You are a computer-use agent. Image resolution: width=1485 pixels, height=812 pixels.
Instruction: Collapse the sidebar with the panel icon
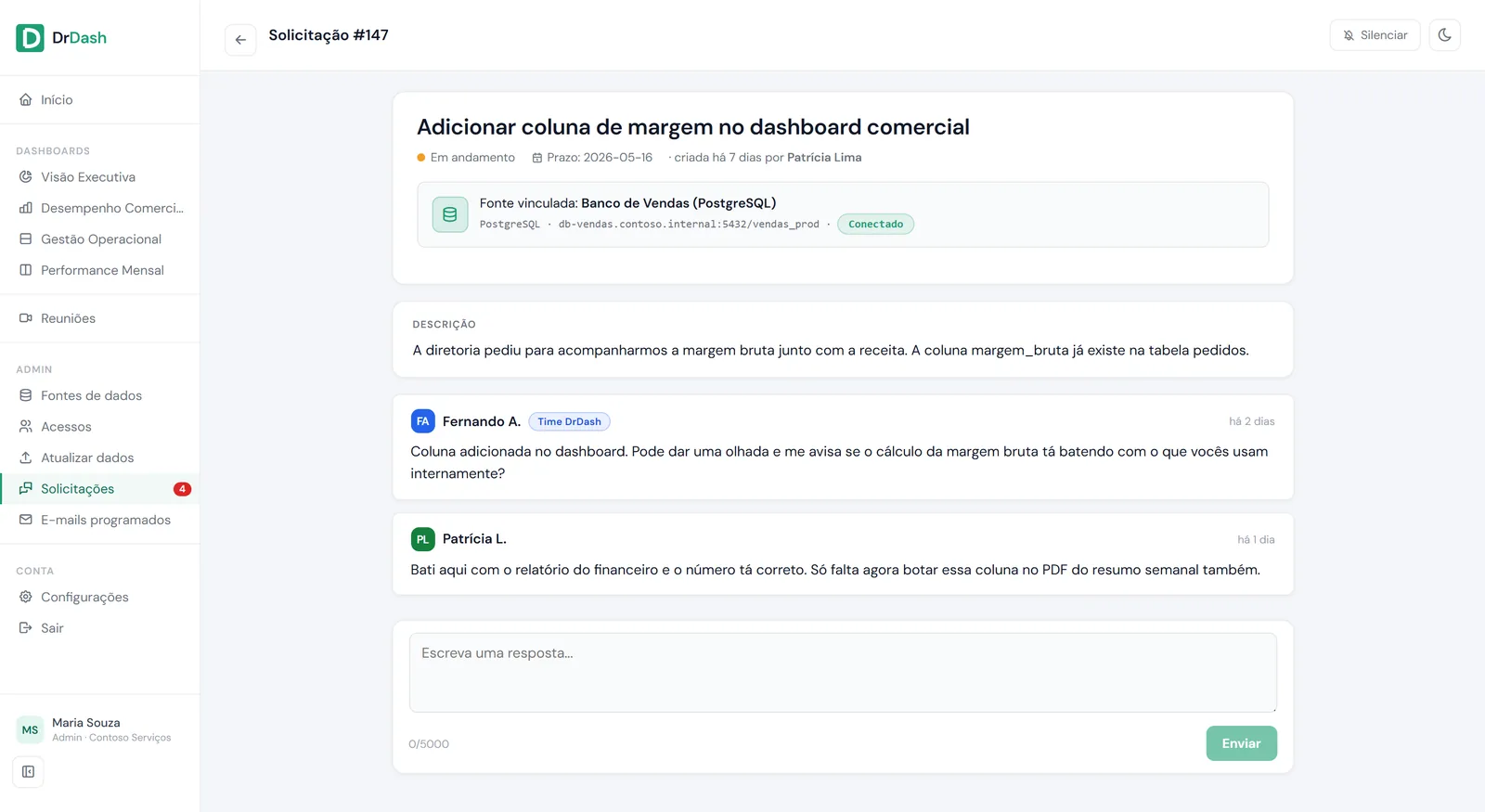[28, 772]
